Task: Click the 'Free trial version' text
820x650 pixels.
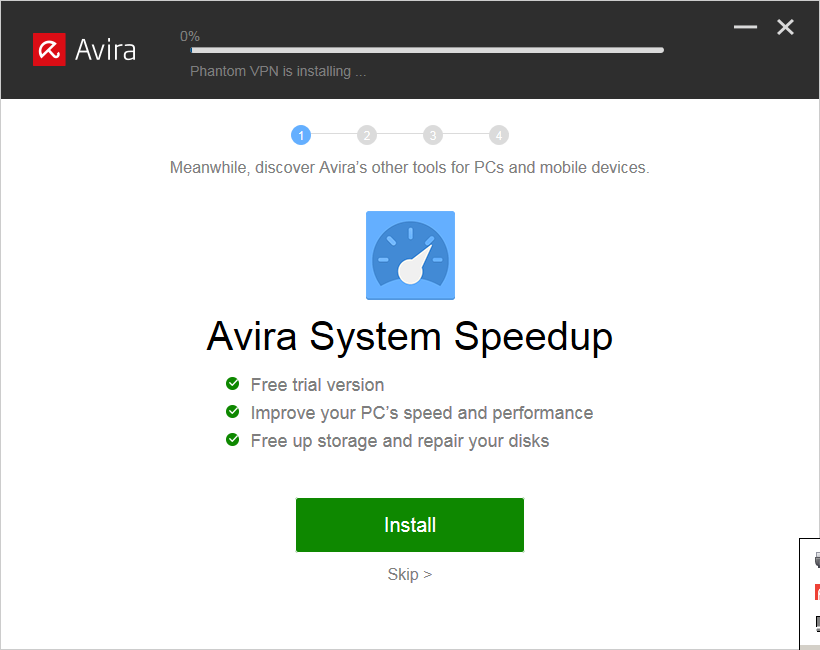Action: tap(317, 385)
